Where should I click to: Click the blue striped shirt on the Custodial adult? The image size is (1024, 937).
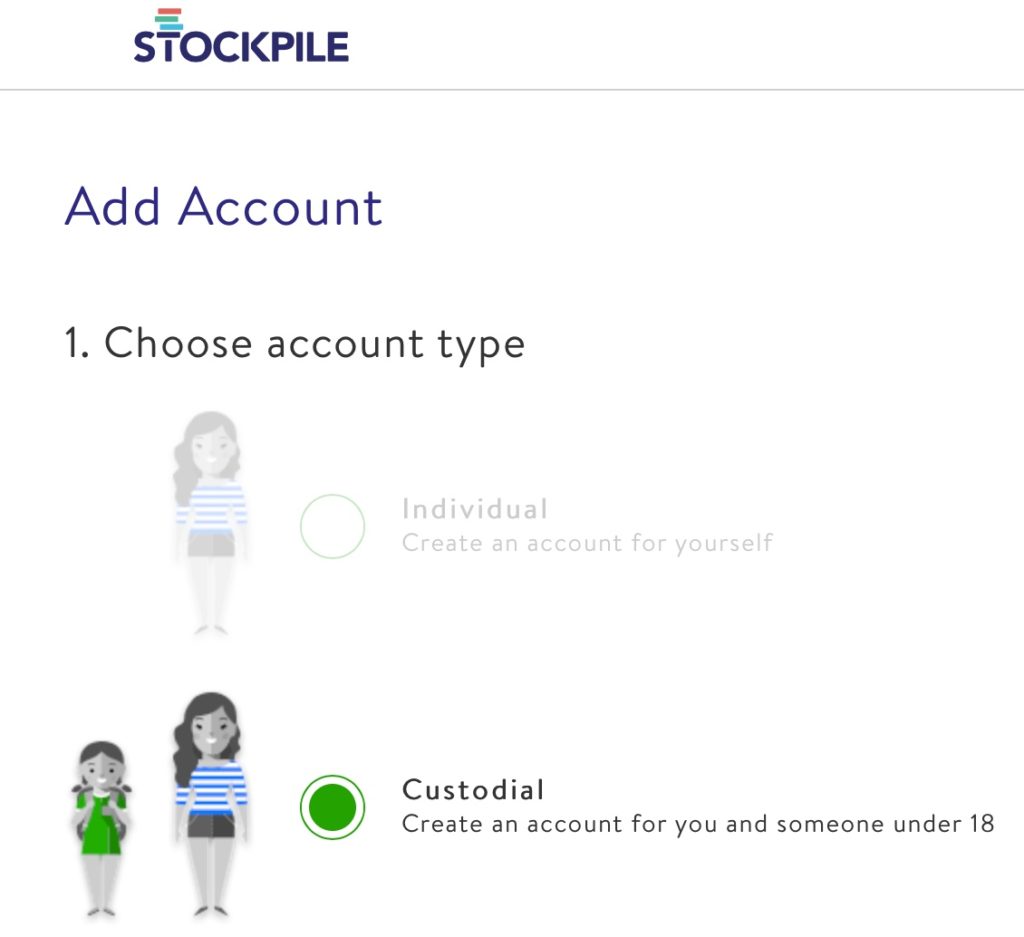212,787
